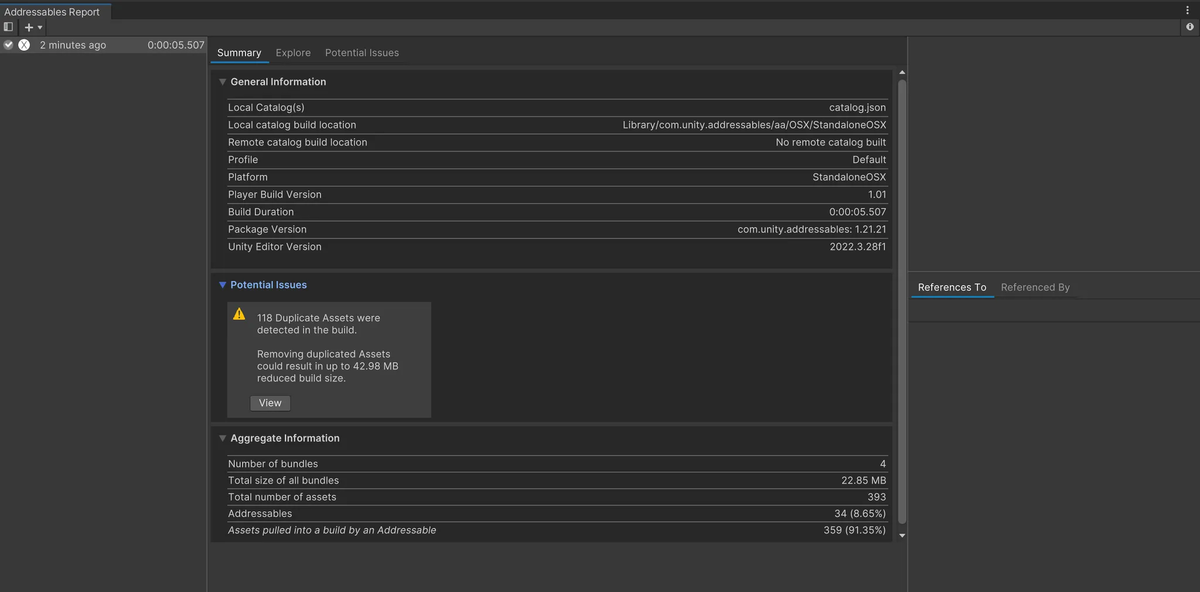The height and width of the screenshot is (592, 1200).
Task: Click the scrollbar down arrow in summary
Action: pyautogui.click(x=902, y=535)
